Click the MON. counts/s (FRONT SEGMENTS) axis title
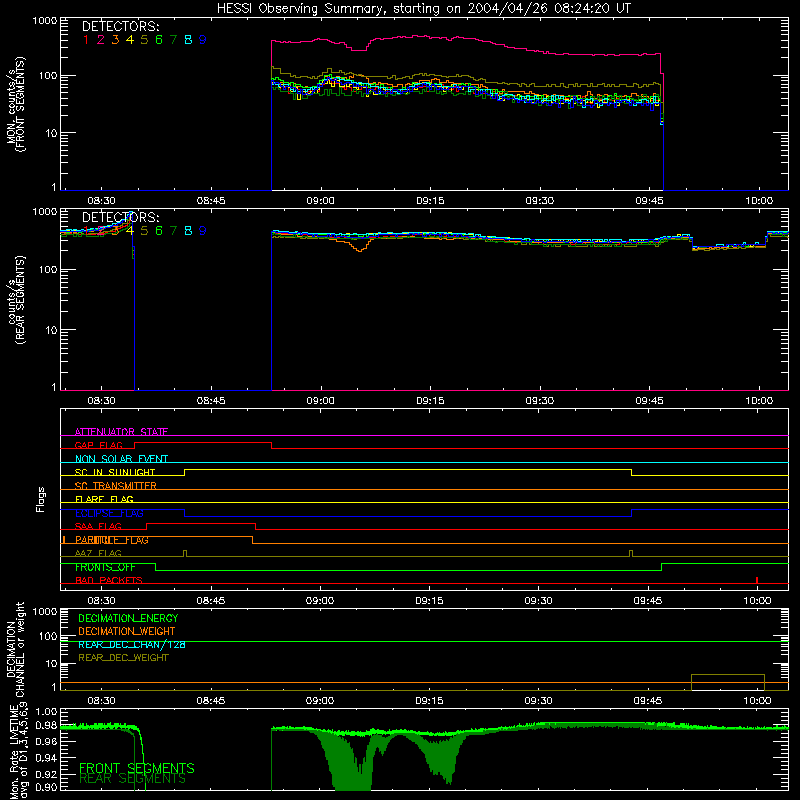800x800 pixels. (16, 104)
